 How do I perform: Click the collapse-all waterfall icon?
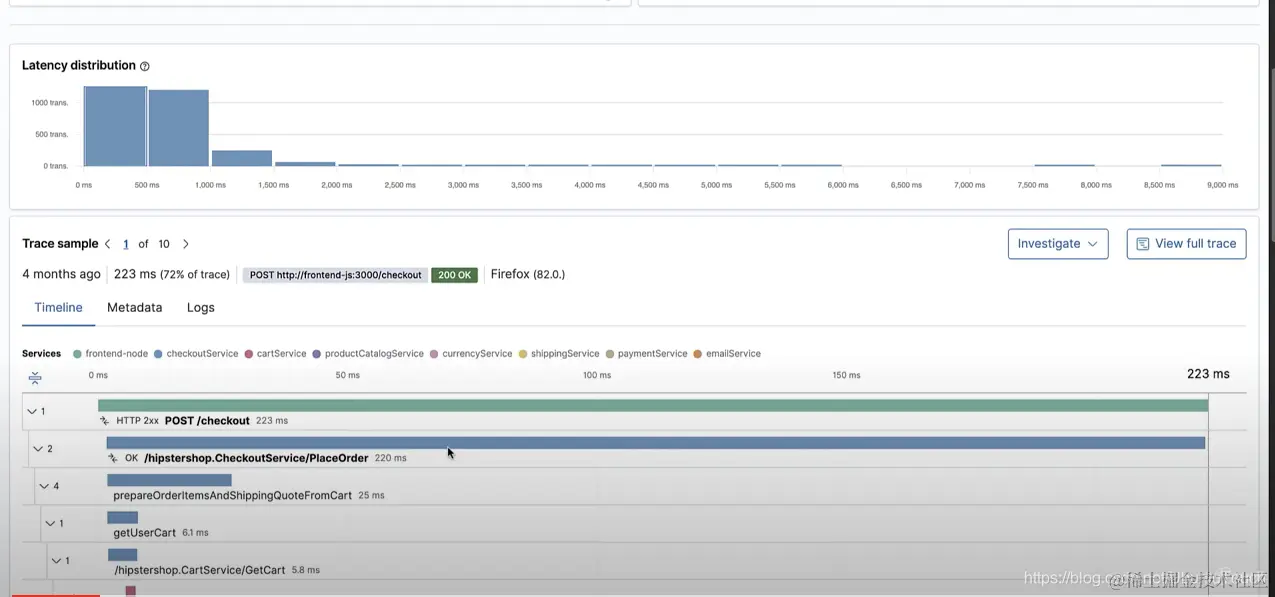tap(35, 377)
